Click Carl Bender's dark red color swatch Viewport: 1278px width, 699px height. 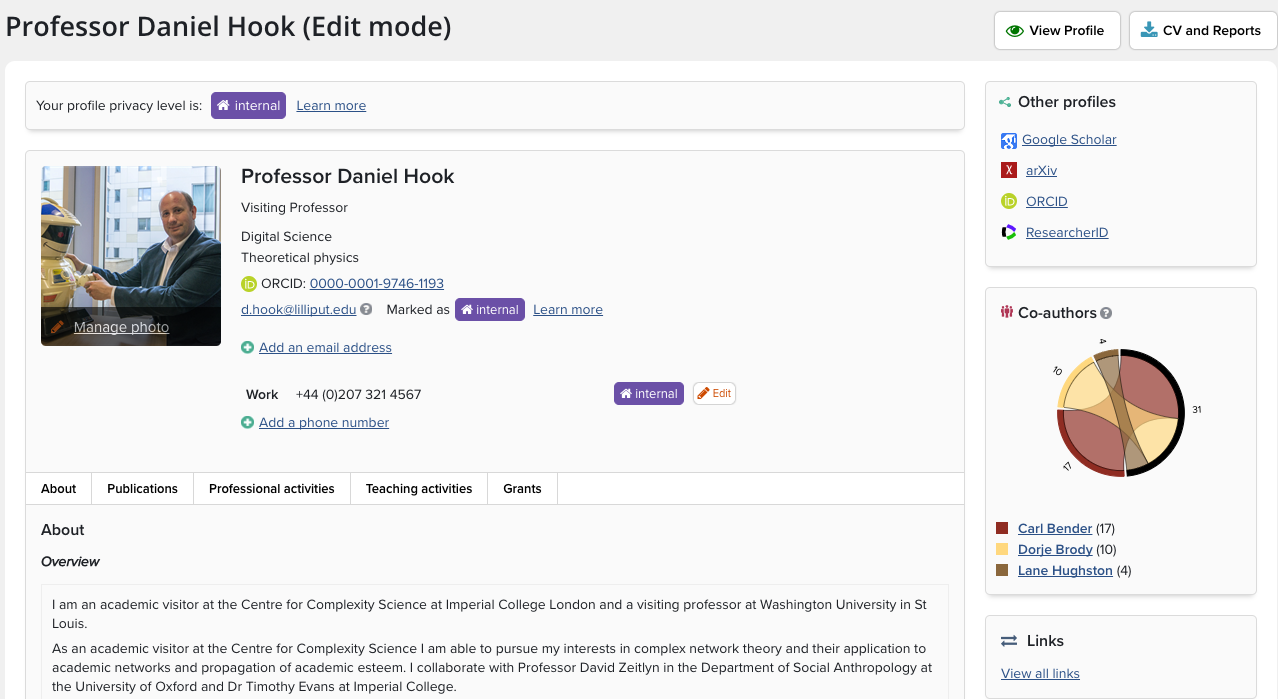pos(1002,528)
